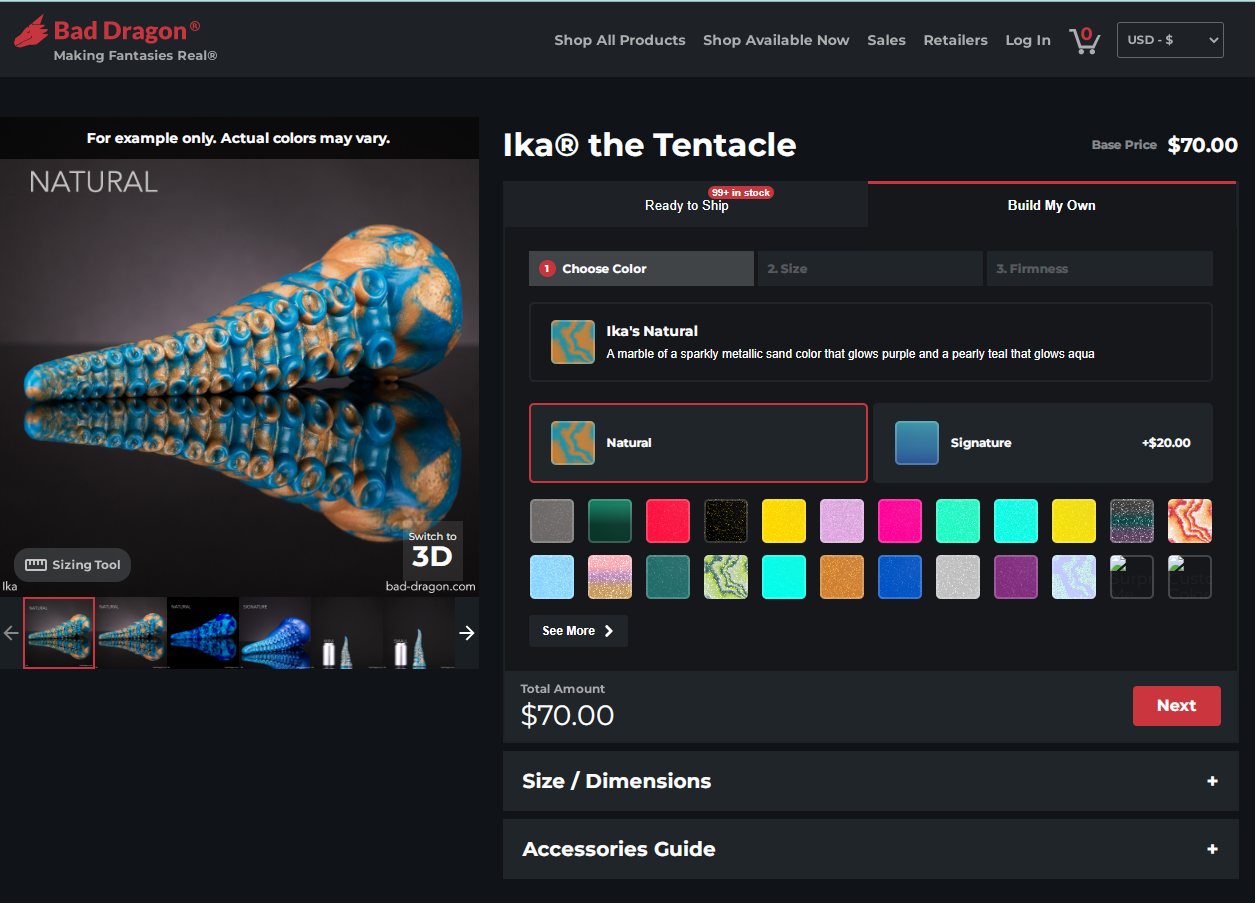
Task: Click the Total Amount $70.00 value
Action: pyautogui.click(x=567, y=715)
